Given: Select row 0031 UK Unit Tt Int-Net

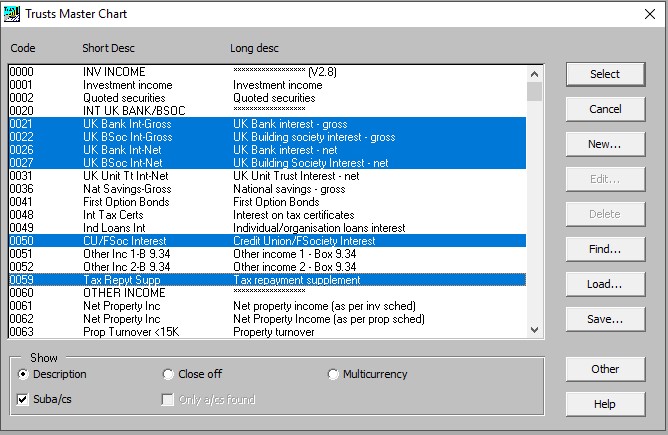Looking at the screenshot, I should [x=268, y=176].
